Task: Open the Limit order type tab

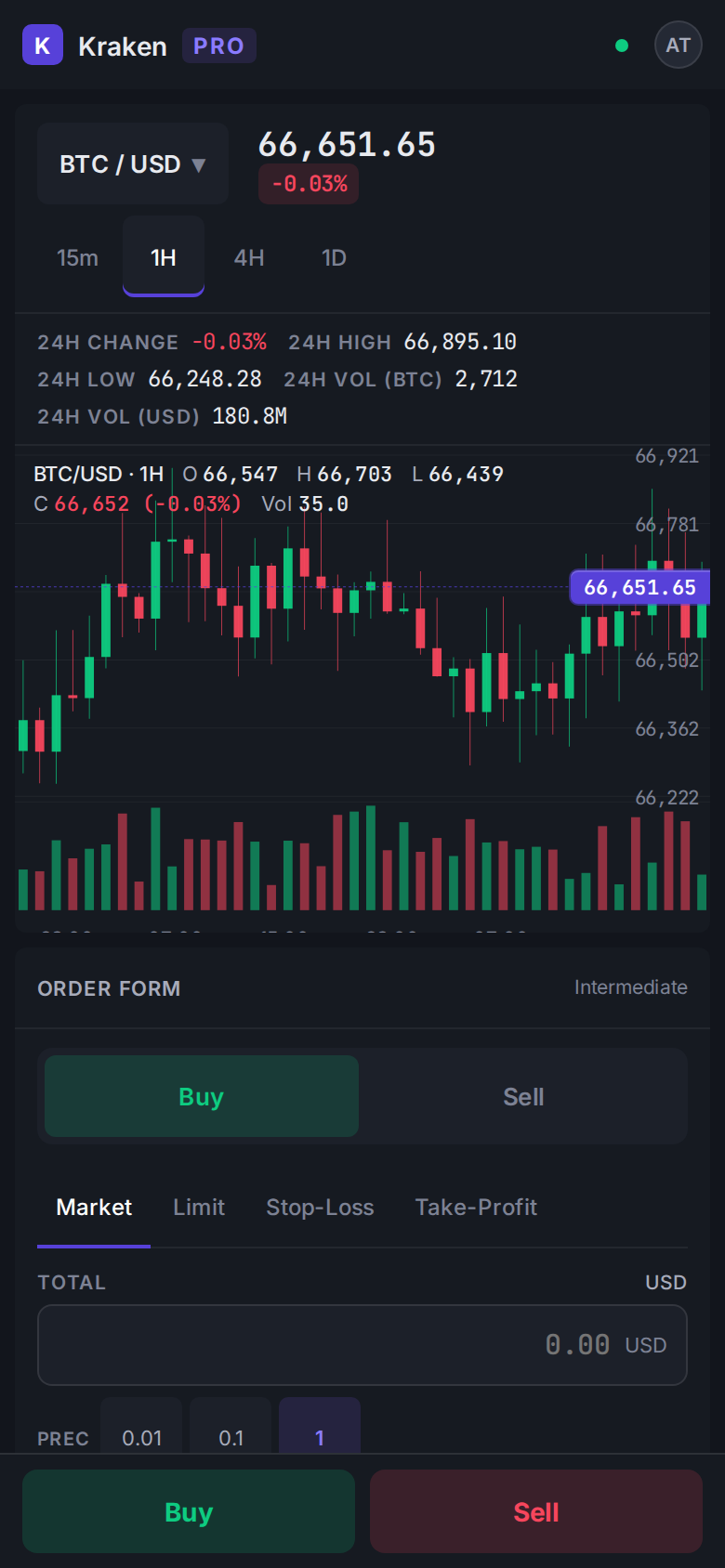Action: tap(199, 1208)
